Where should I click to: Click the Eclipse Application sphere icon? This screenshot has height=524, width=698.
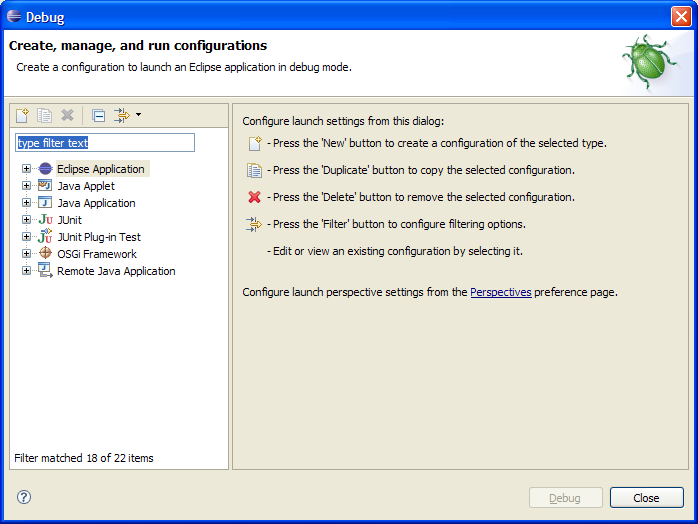[45, 169]
